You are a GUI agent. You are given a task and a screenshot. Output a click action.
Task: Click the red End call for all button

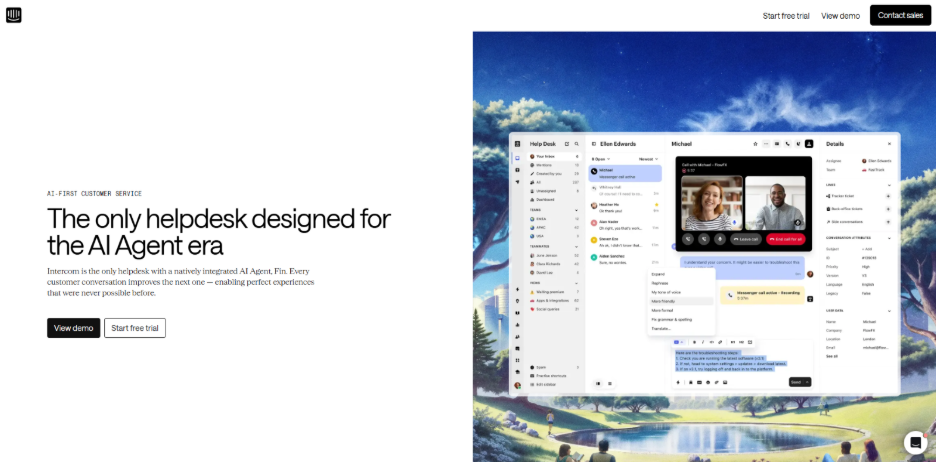[786, 239]
